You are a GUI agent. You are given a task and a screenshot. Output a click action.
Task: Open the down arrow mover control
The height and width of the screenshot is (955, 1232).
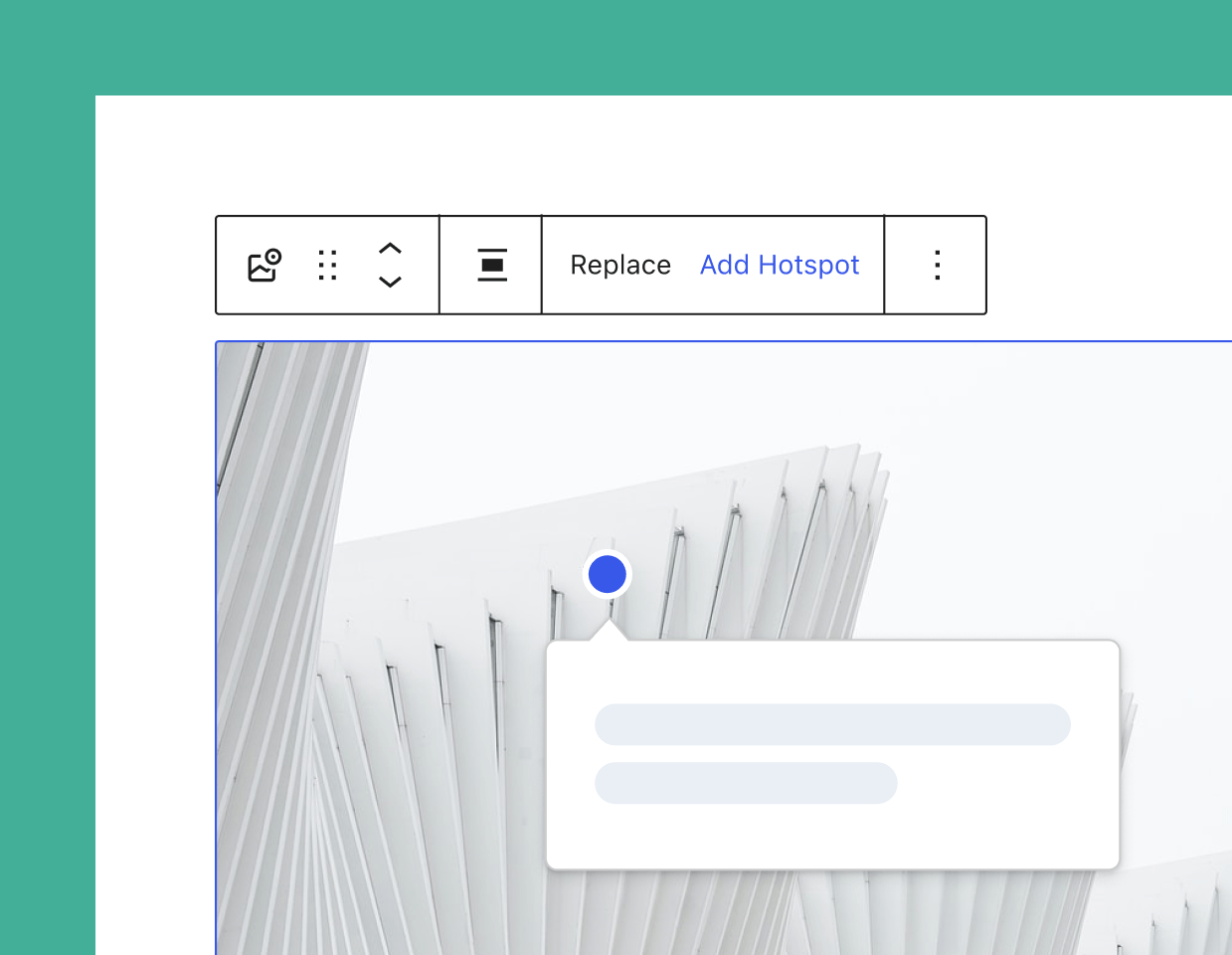tap(390, 282)
